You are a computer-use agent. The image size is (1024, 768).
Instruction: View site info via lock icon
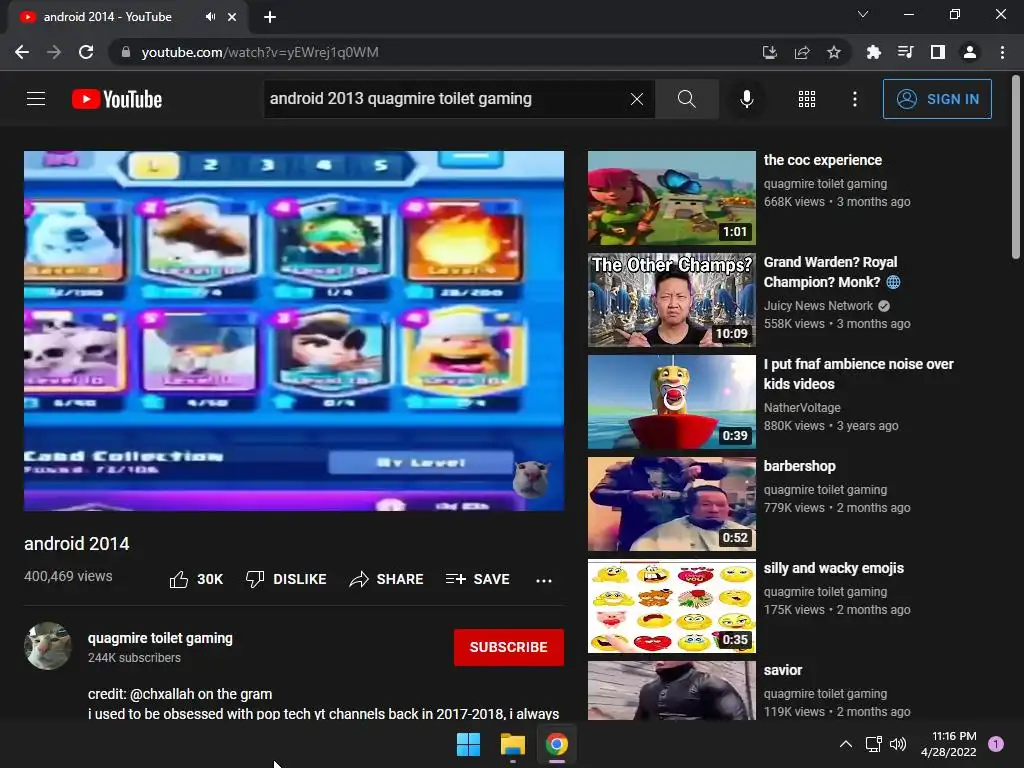point(126,52)
